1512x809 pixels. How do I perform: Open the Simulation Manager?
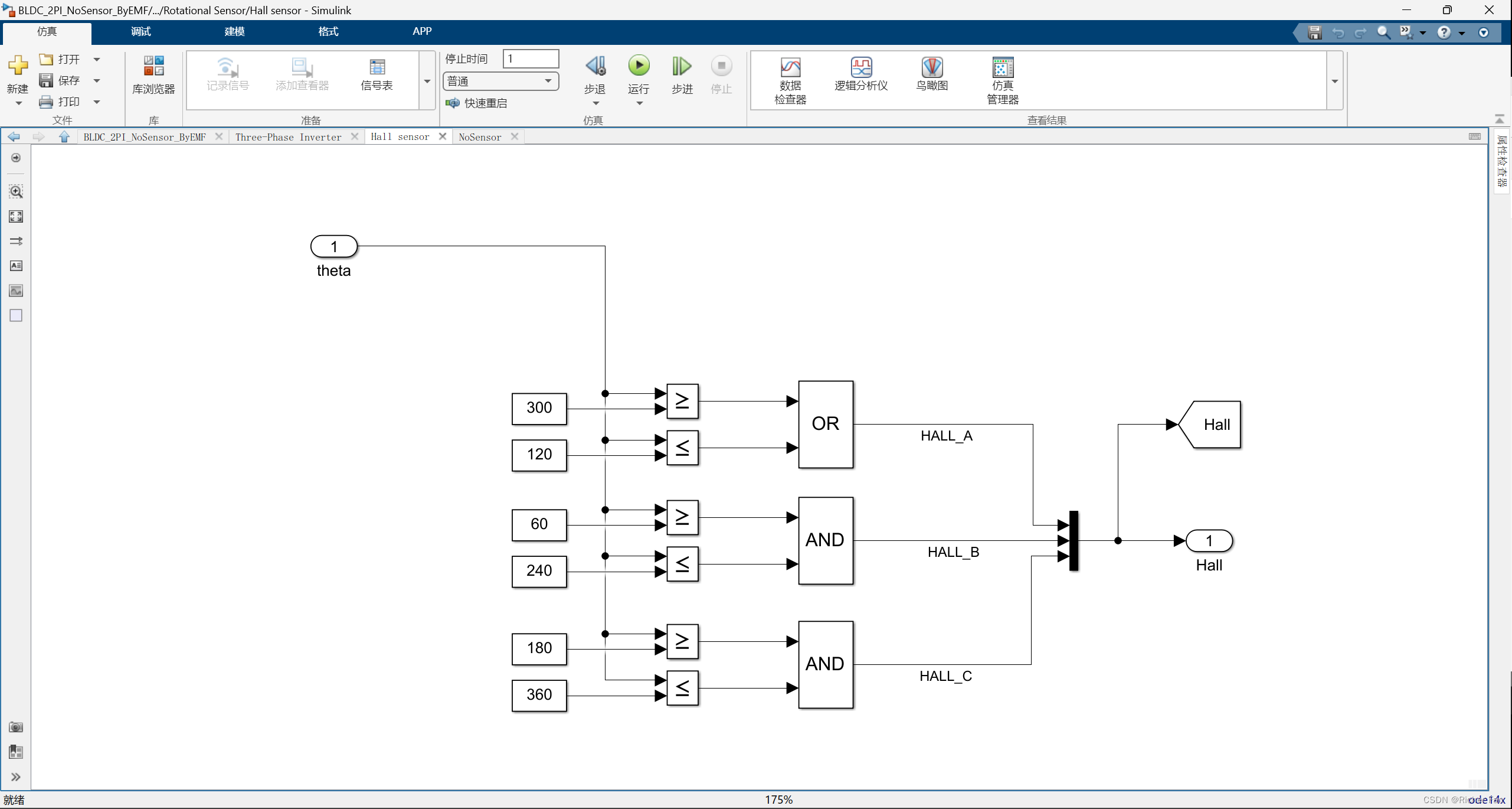click(1003, 81)
